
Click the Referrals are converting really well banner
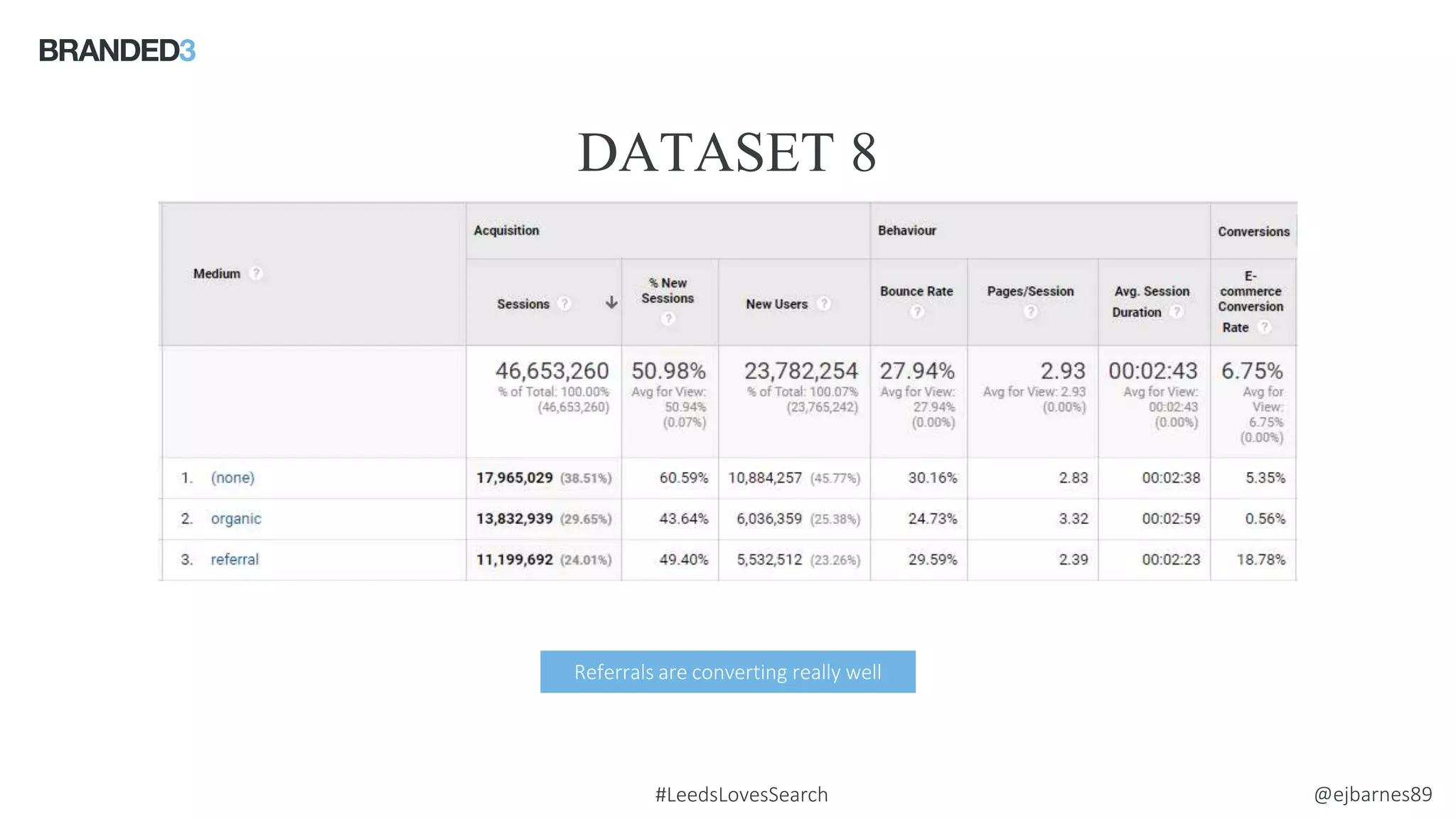(x=727, y=672)
